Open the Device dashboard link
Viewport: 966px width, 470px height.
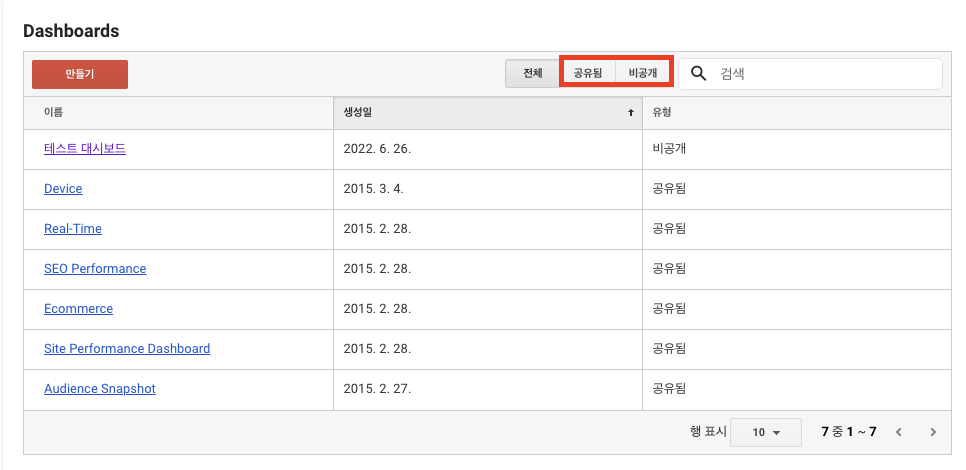[x=63, y=188]
